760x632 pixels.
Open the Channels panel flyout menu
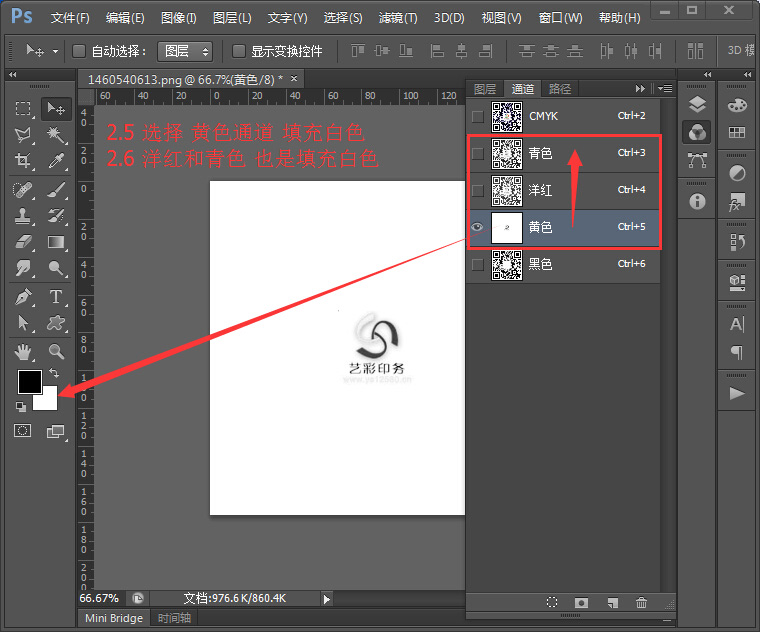coord(665,88)
